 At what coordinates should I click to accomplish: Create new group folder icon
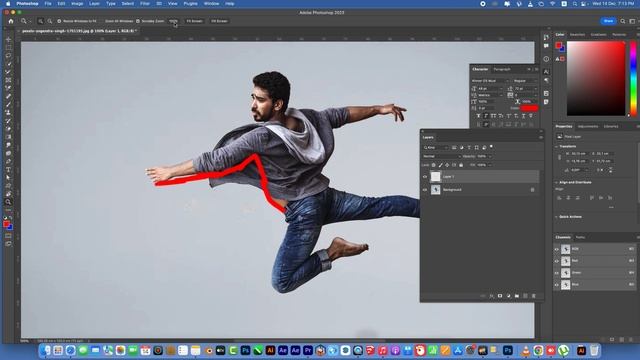517,296
